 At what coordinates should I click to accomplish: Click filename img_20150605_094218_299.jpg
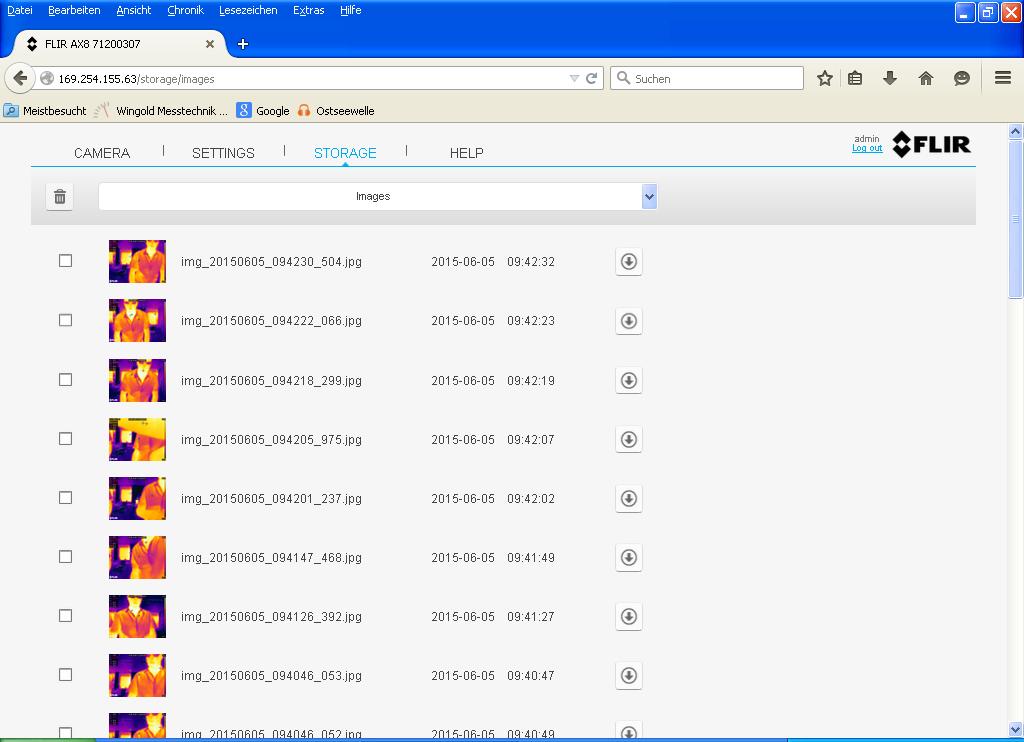click(271, 380)
